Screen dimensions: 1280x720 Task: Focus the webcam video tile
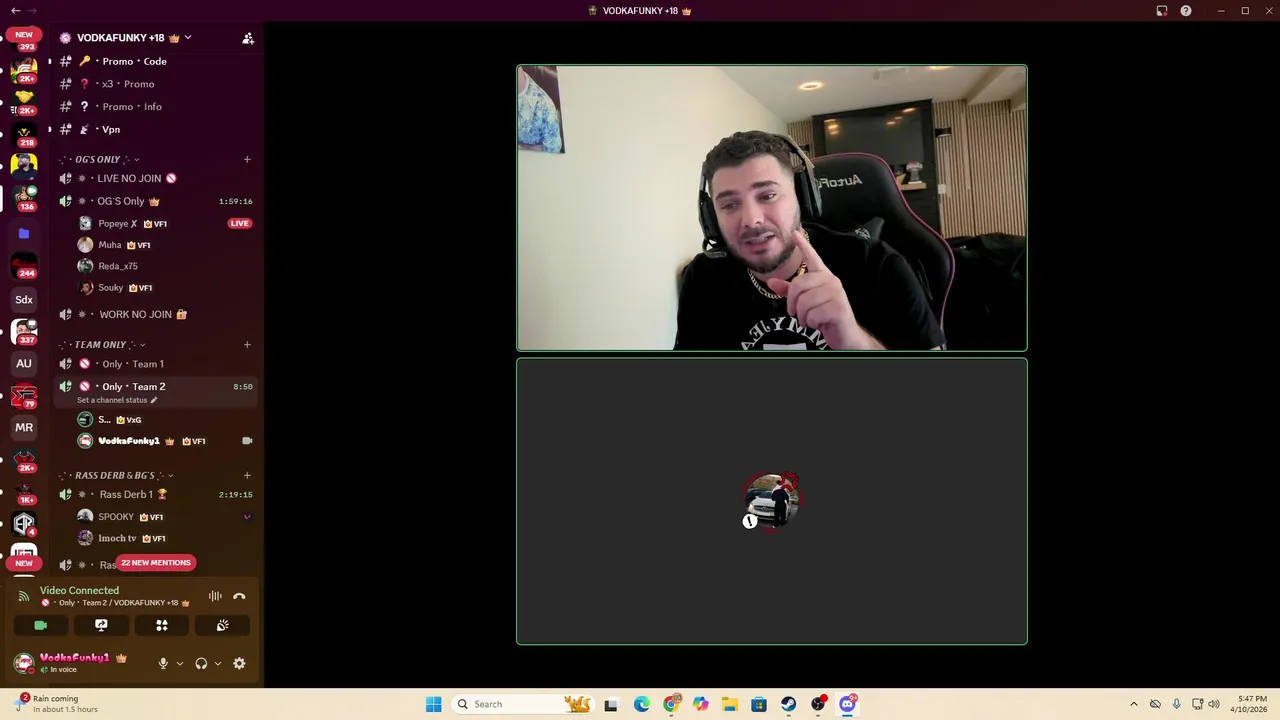click(x=772, y=208)
